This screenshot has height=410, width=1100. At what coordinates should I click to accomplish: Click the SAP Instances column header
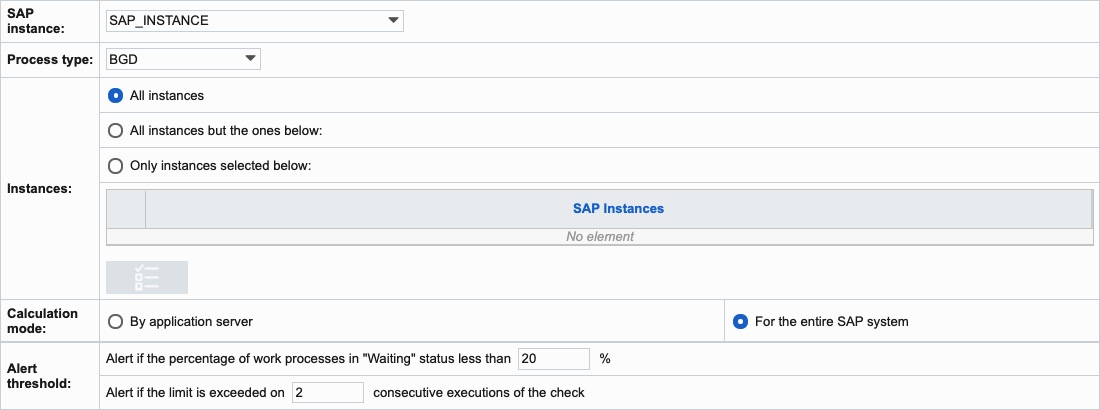[618, 209]
